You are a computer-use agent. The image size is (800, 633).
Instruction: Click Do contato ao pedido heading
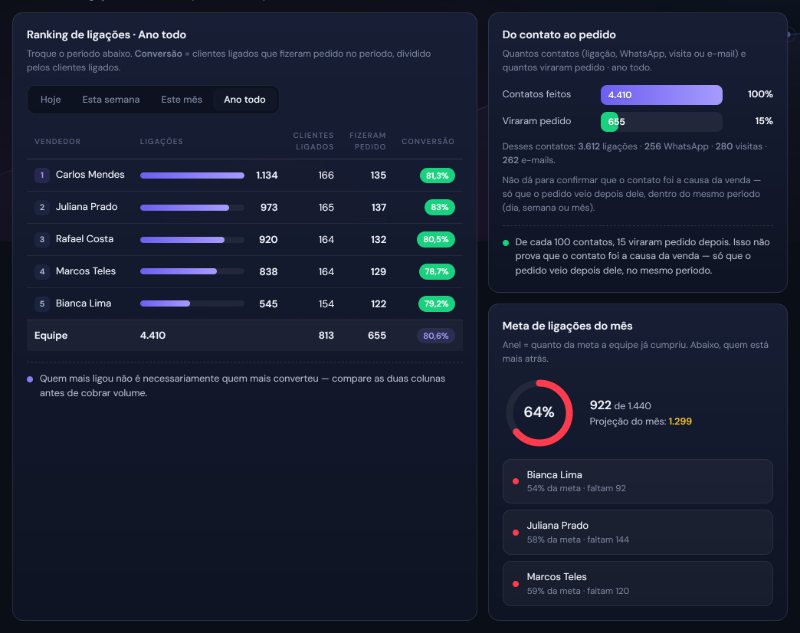coord(559,35)
